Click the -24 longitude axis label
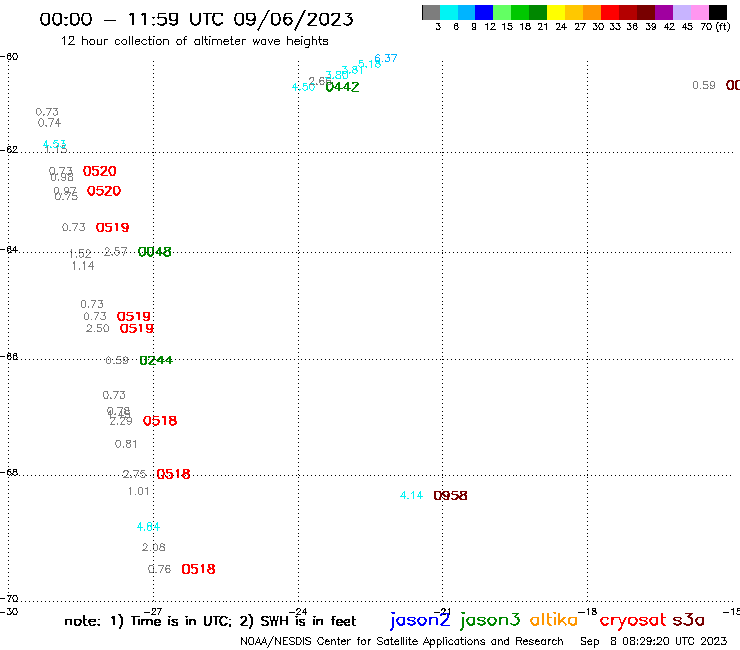The image size is (740, 650). 298,611
